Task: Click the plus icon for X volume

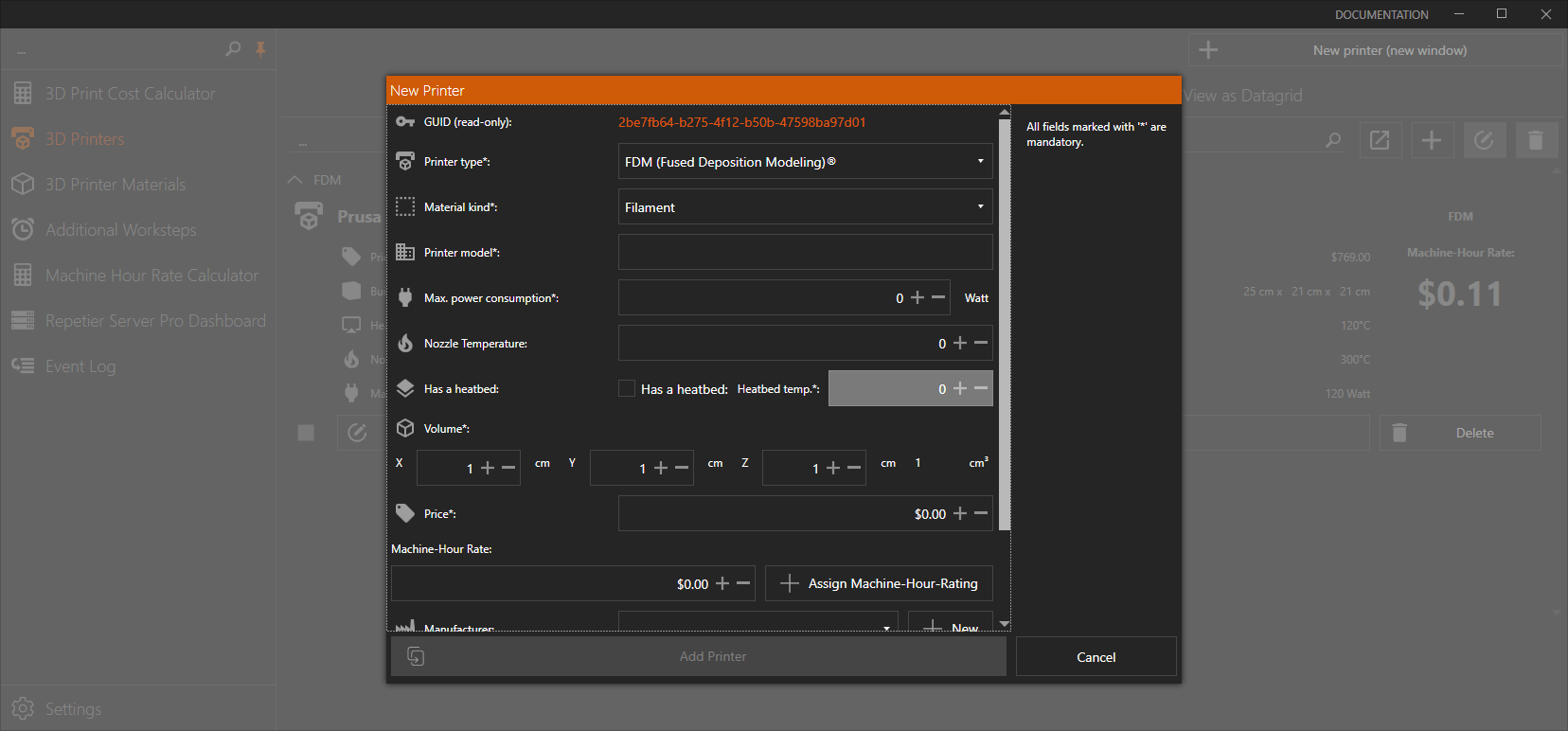Action: click(x=488, y=468)
